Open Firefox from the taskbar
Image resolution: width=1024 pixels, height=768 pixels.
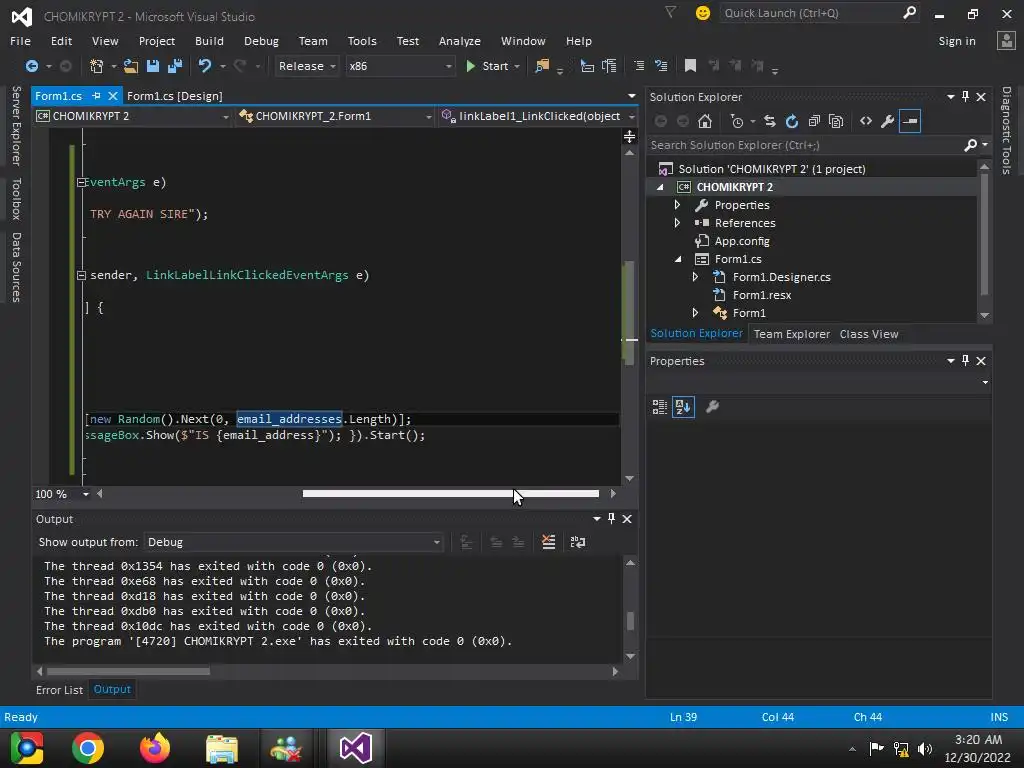coord(155,748)
